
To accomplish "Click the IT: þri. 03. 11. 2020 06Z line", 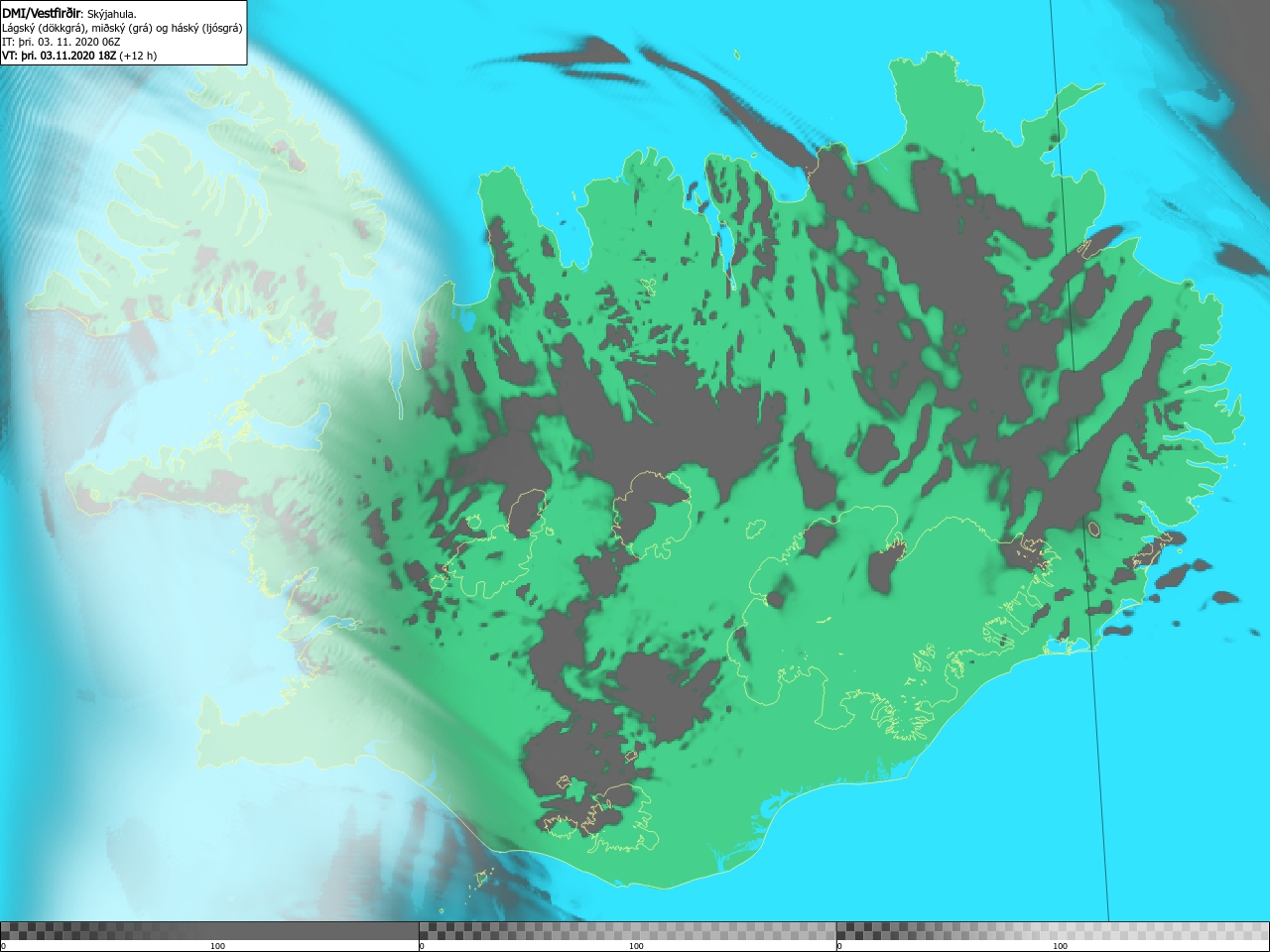I will 62,42.
